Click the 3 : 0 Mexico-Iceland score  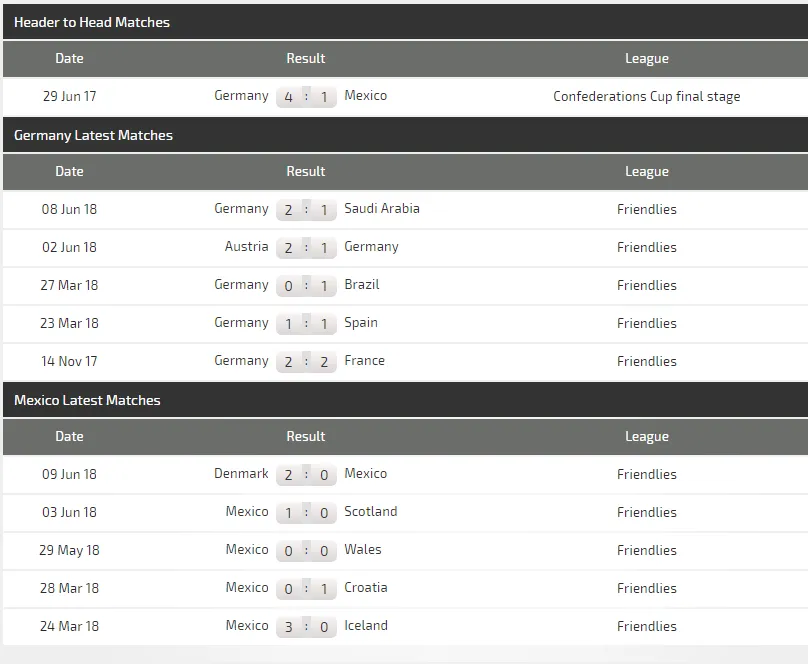pyautogui.click(x=306, y=627)
